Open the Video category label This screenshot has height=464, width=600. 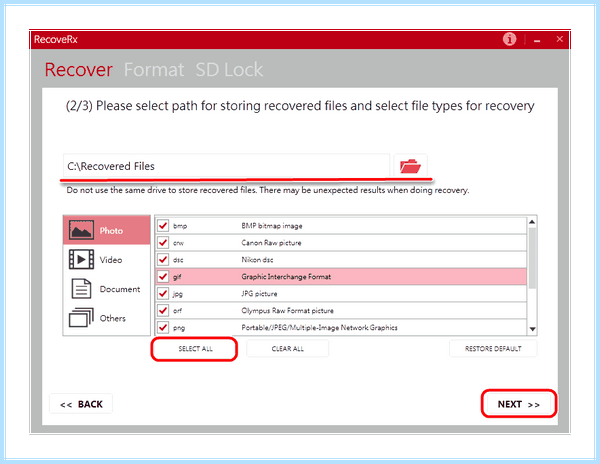[x=111, y=260]
